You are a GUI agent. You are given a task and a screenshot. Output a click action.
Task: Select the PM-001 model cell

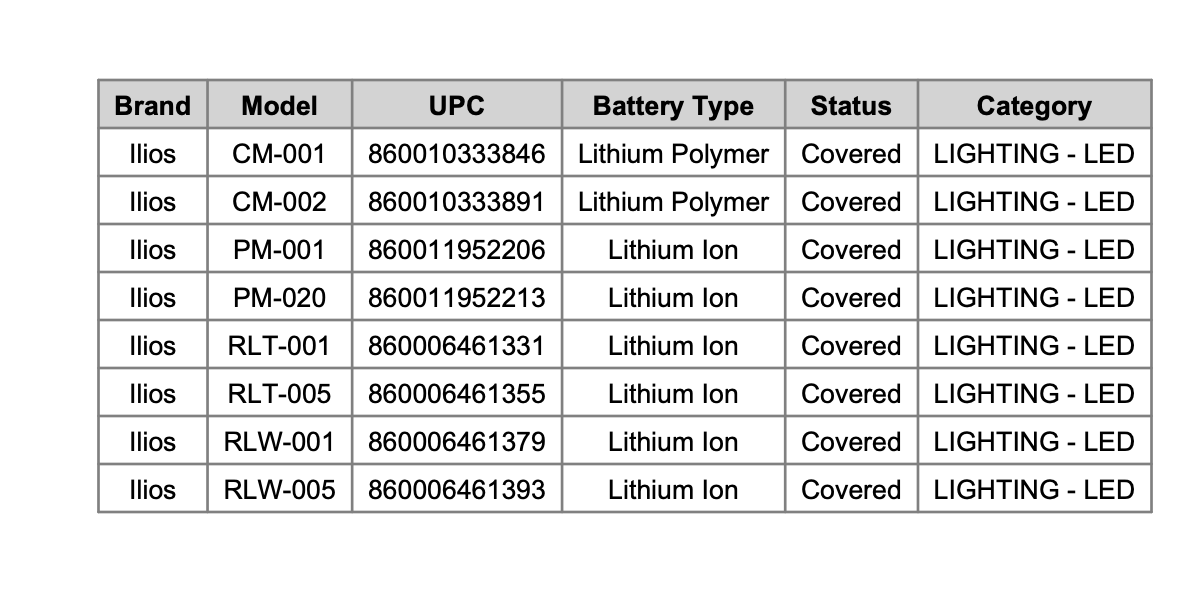pos(279,250)
